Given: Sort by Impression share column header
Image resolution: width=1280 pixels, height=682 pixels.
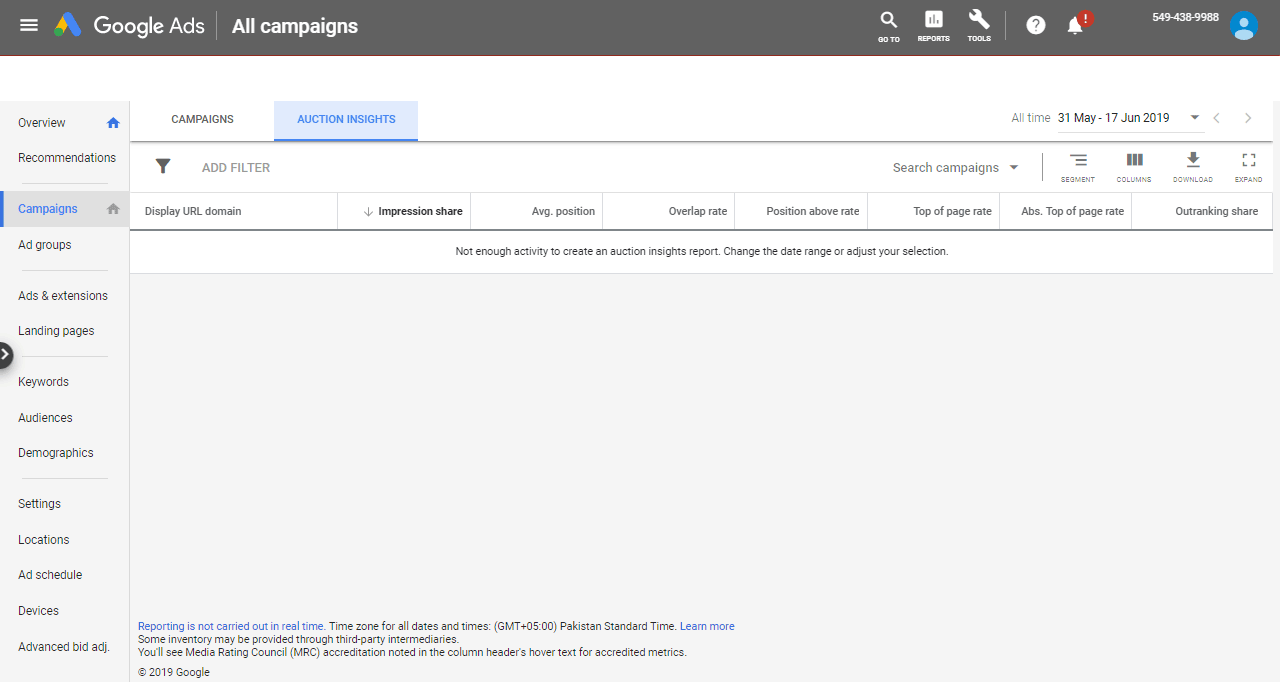Looking at the screenshot, I should click(419, 211).
